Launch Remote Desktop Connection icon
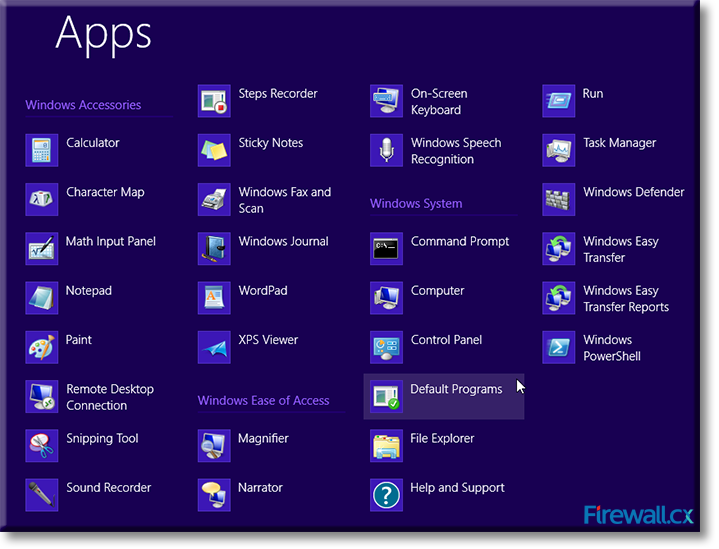 (x=42, y=396)
